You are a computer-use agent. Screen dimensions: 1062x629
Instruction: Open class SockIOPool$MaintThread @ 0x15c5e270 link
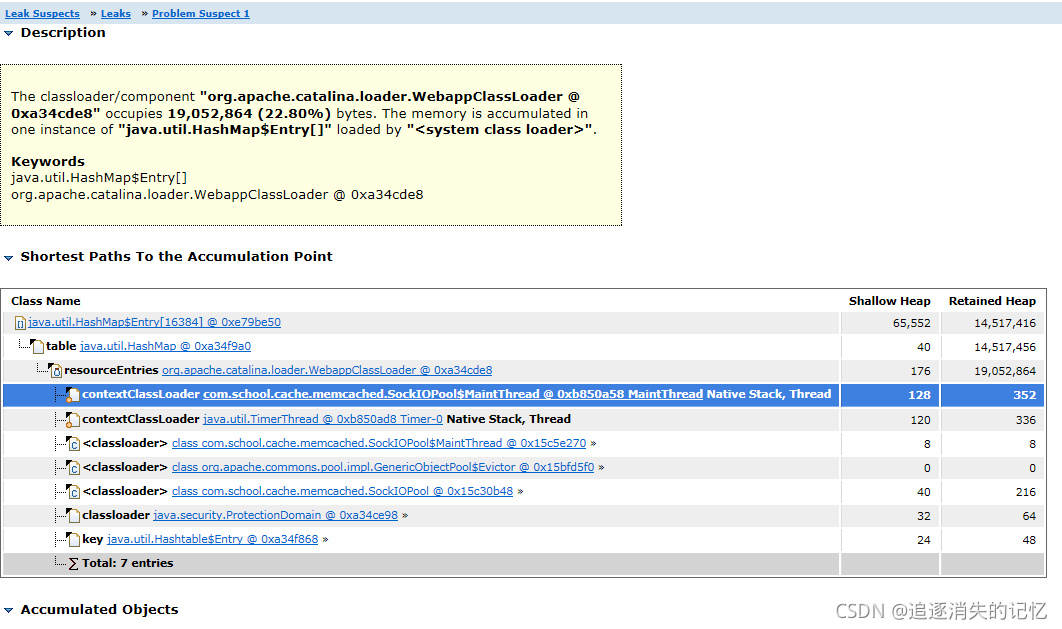(x=379, y=443)
